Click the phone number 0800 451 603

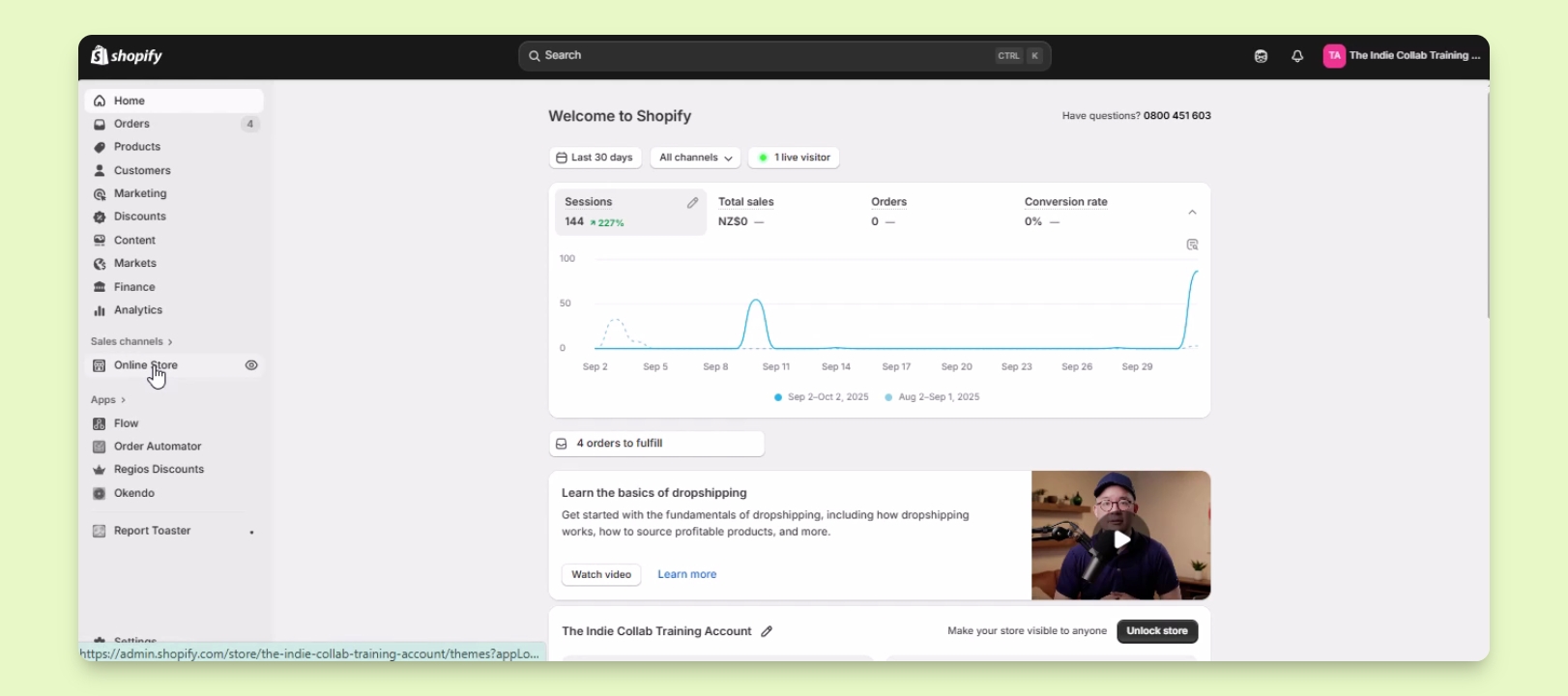tap(1176, 116)
